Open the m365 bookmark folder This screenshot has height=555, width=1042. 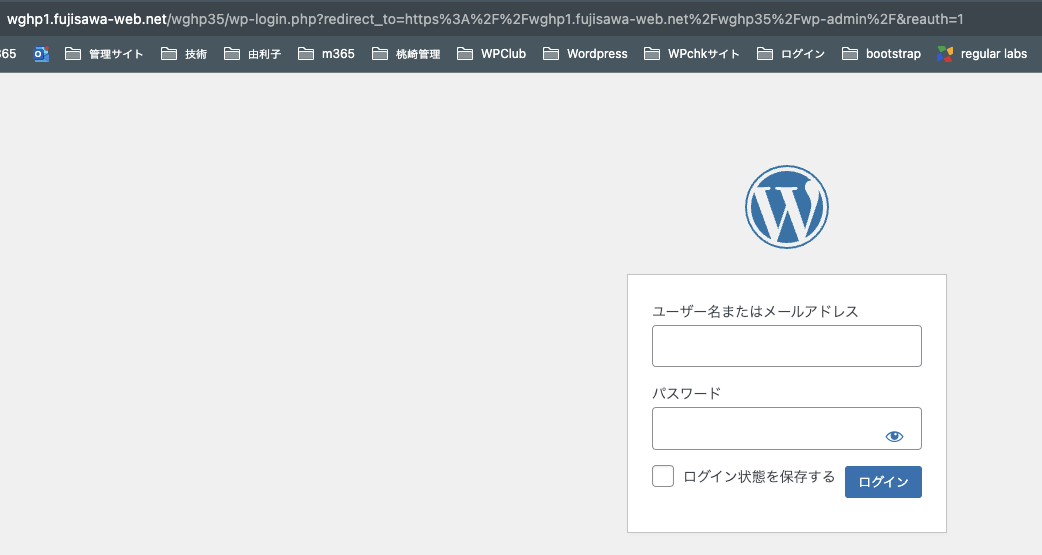(x=326, y=54)
